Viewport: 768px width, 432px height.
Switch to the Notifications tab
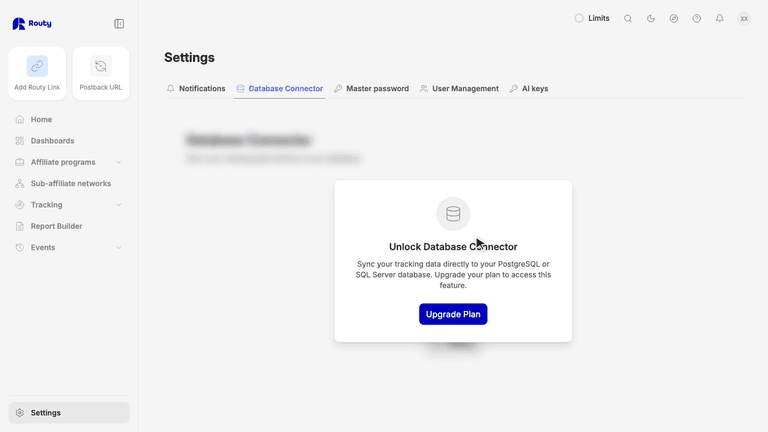pos(196,89)
